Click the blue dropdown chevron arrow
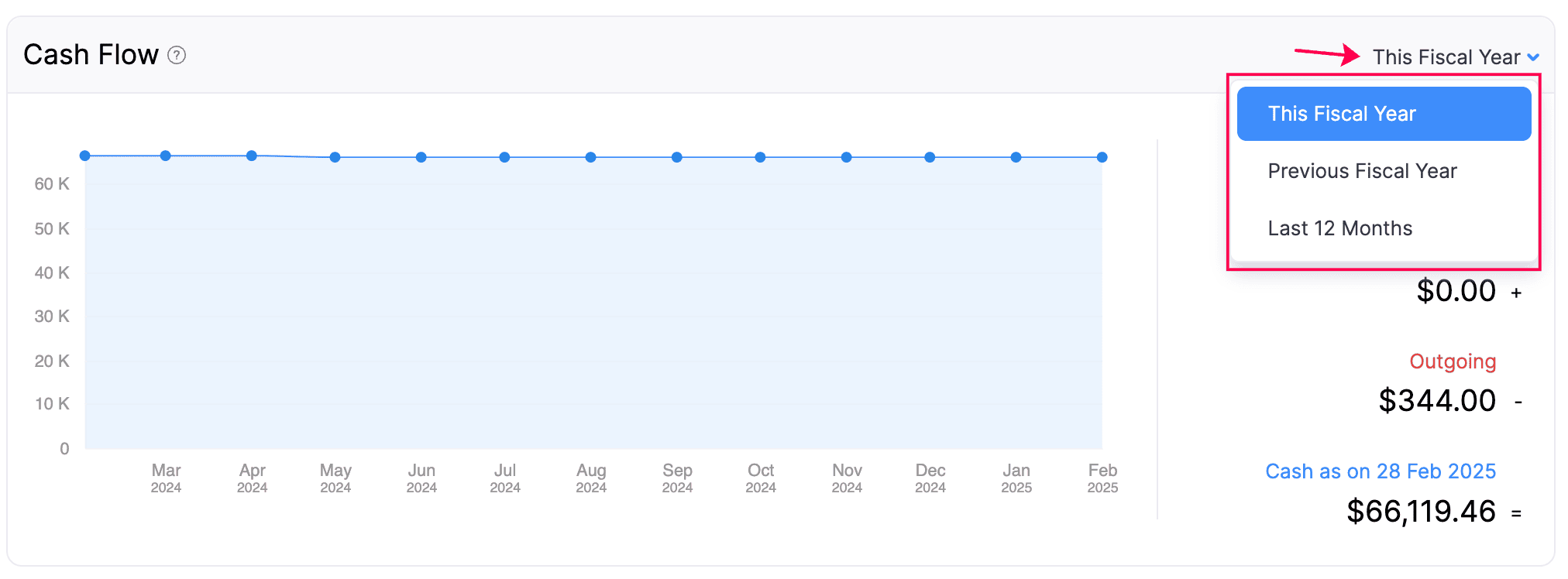 tap(1533, 57)
